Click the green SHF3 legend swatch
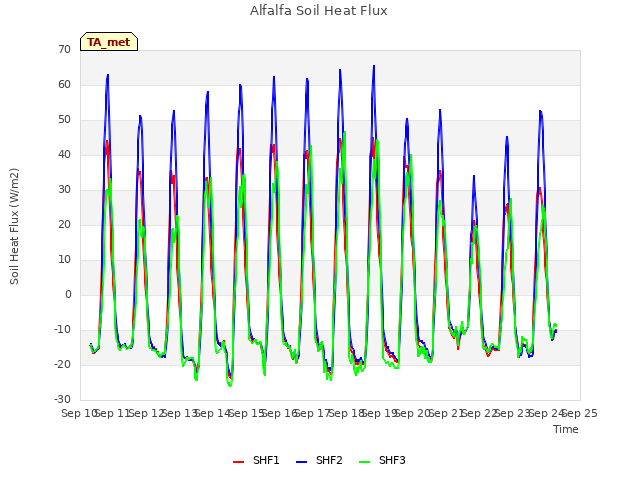The image size is (640, 480). 364,461
